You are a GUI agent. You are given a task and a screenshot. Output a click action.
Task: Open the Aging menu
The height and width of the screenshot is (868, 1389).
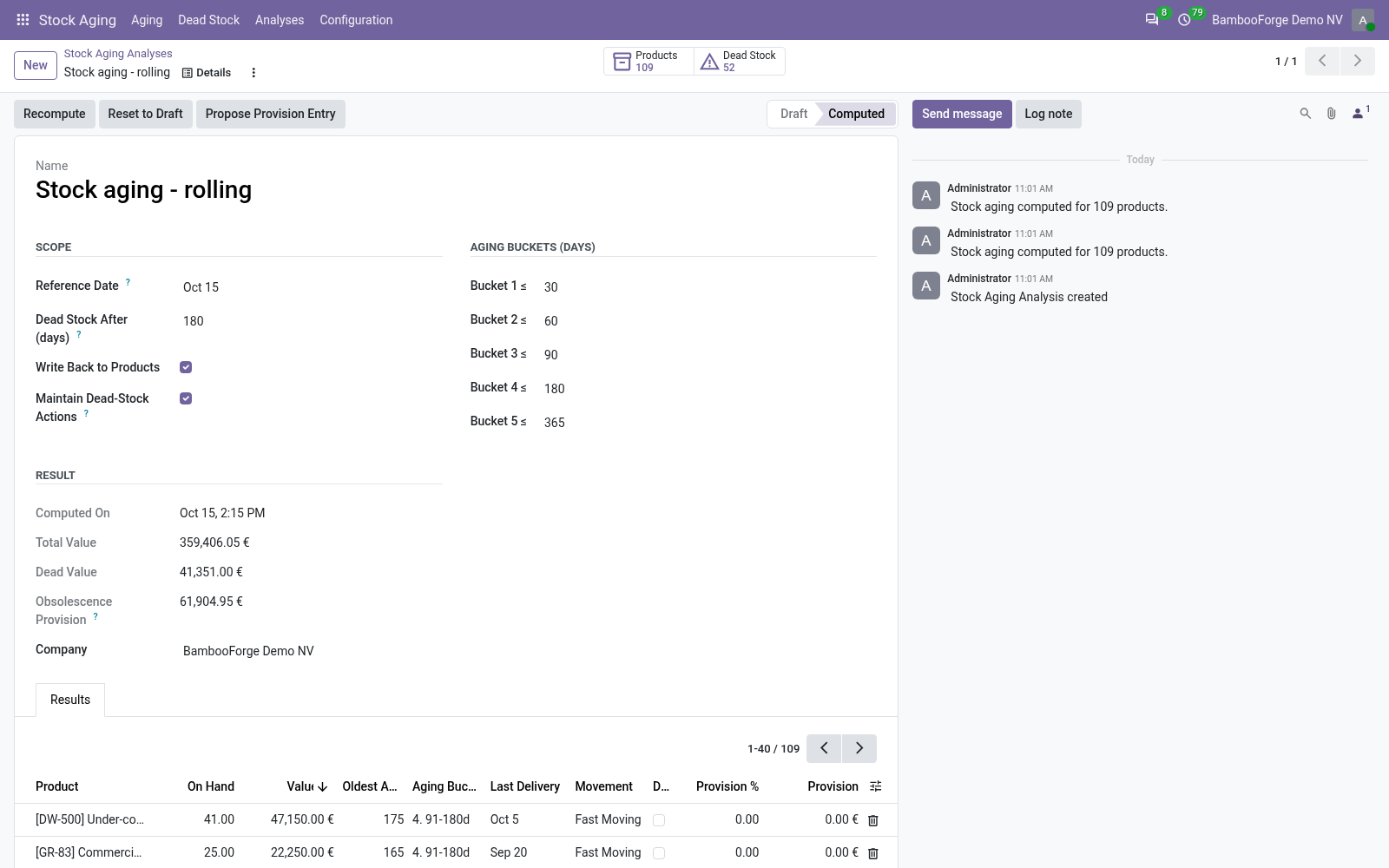pyautogui.click(x=147, y=20)
